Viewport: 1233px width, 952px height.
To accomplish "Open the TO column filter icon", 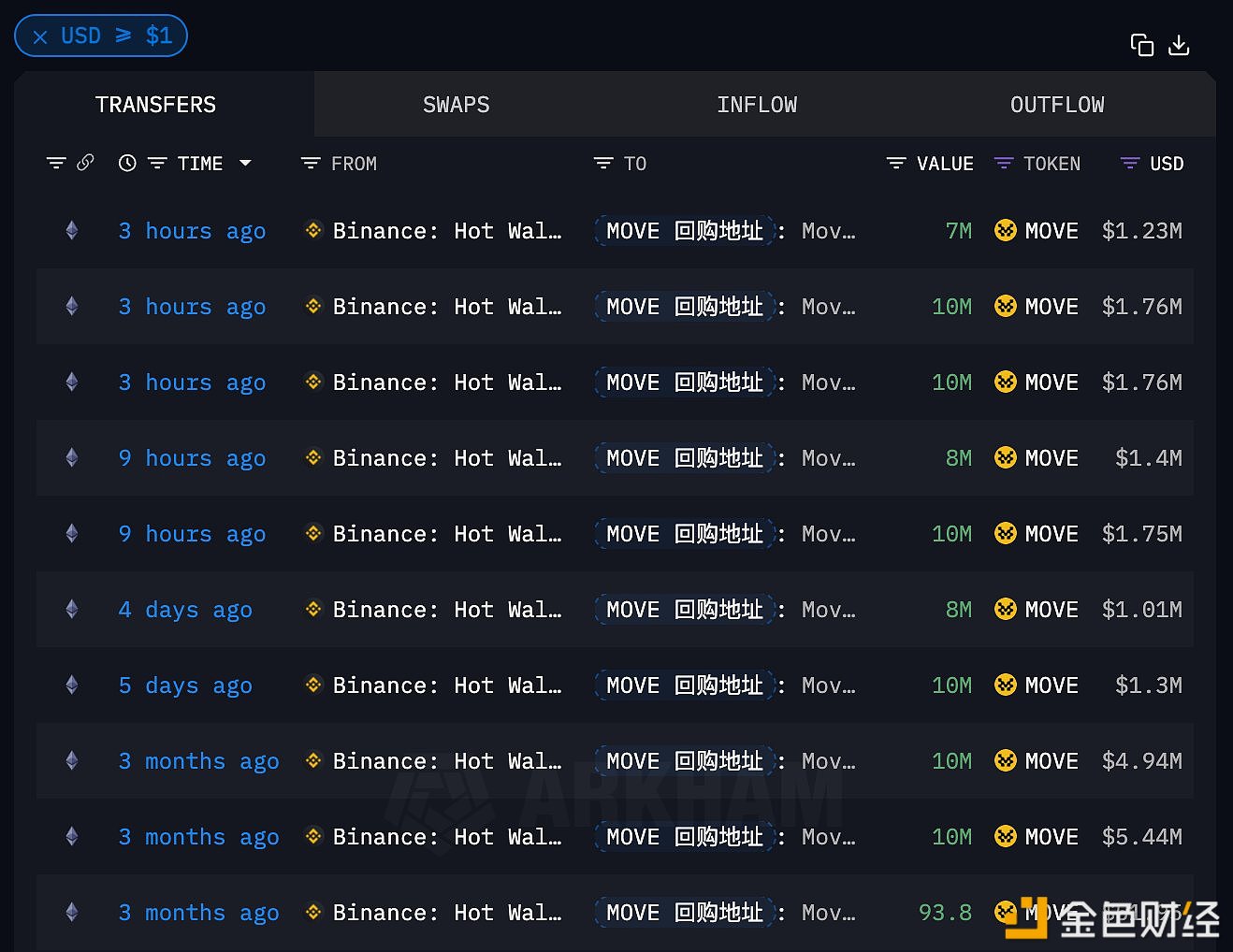I will tap(602, 163).
